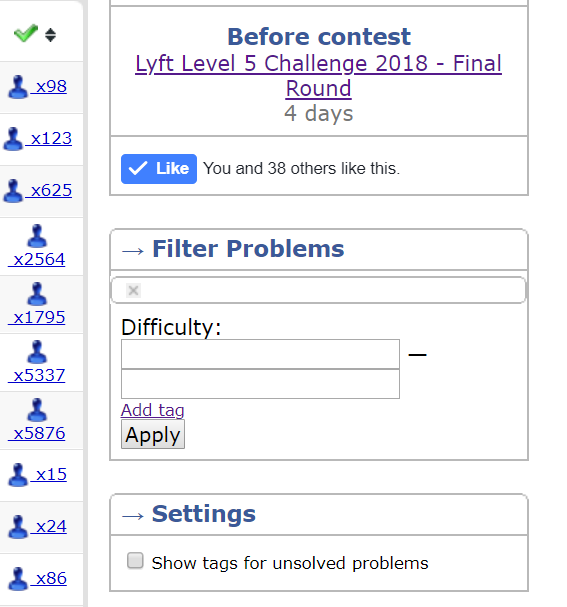The height and width of the screenshot is (607, 567).
Task: Click the user icon above x5337
Action: pyautogui.click(x=37, y=352)
